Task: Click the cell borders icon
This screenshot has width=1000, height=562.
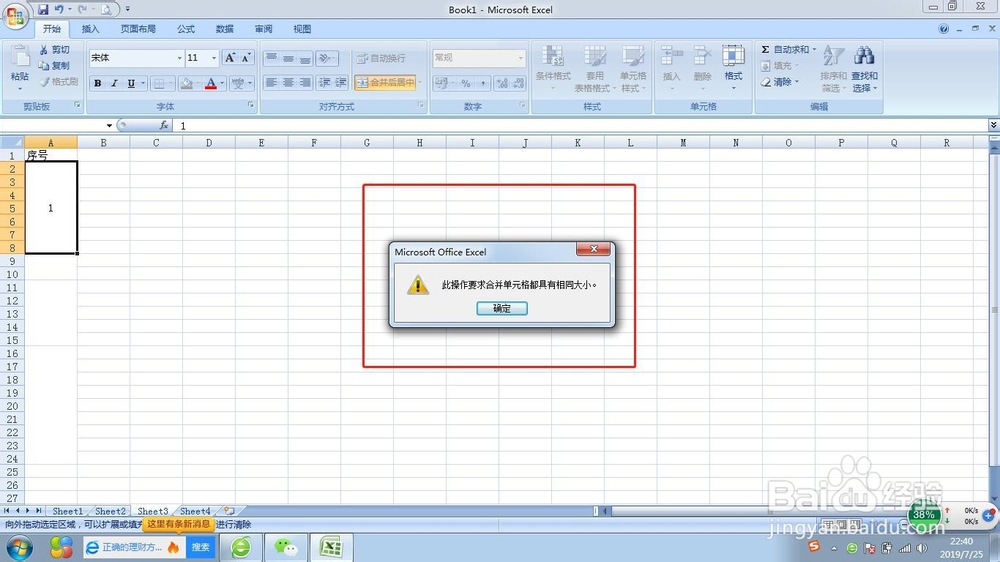Action: click(x=159, y=83)
